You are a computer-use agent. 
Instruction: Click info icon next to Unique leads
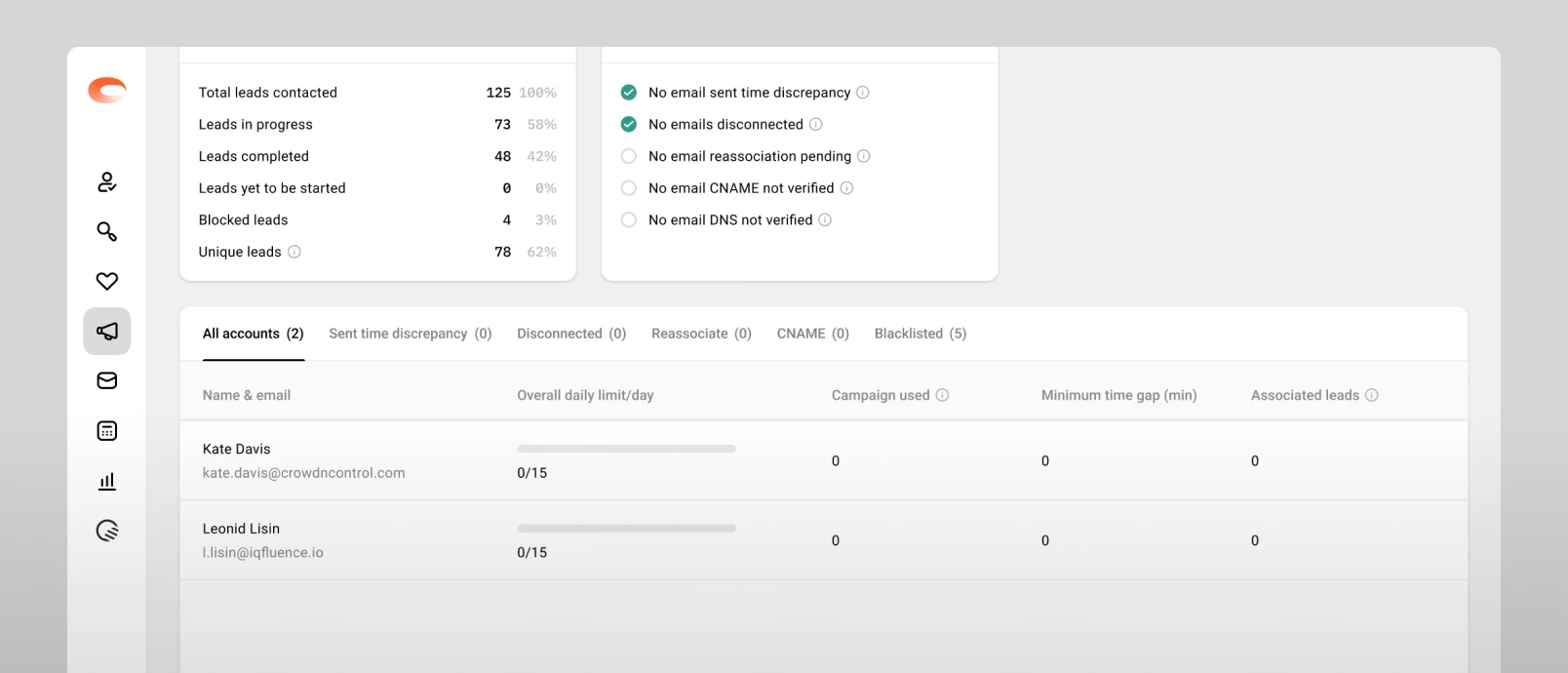tap(294, 252)
